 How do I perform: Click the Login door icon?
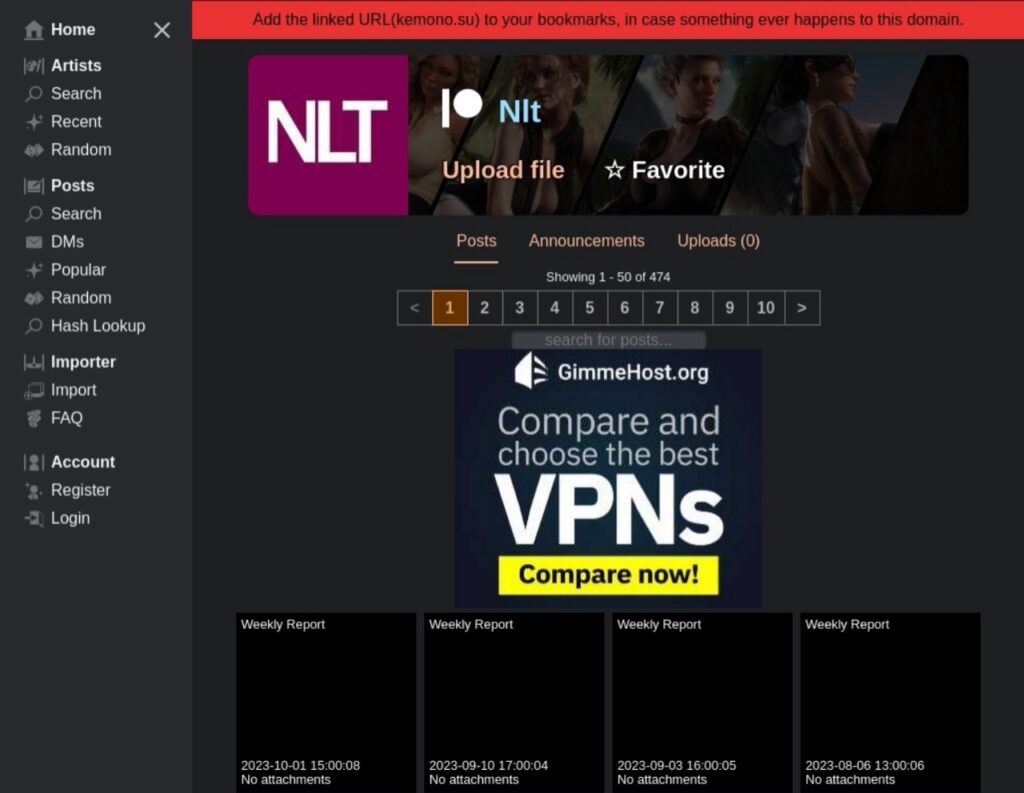point(33,519)
